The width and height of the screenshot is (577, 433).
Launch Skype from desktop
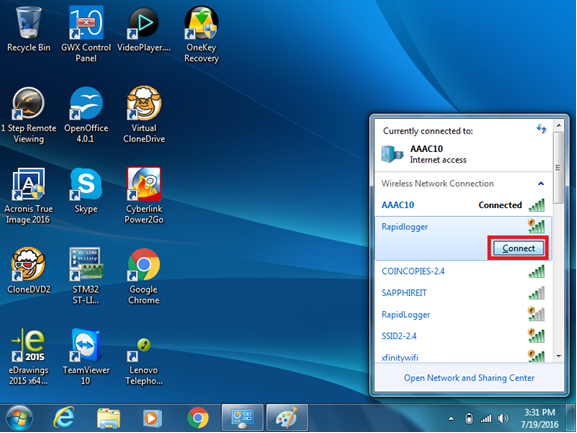tap(86, 191)
